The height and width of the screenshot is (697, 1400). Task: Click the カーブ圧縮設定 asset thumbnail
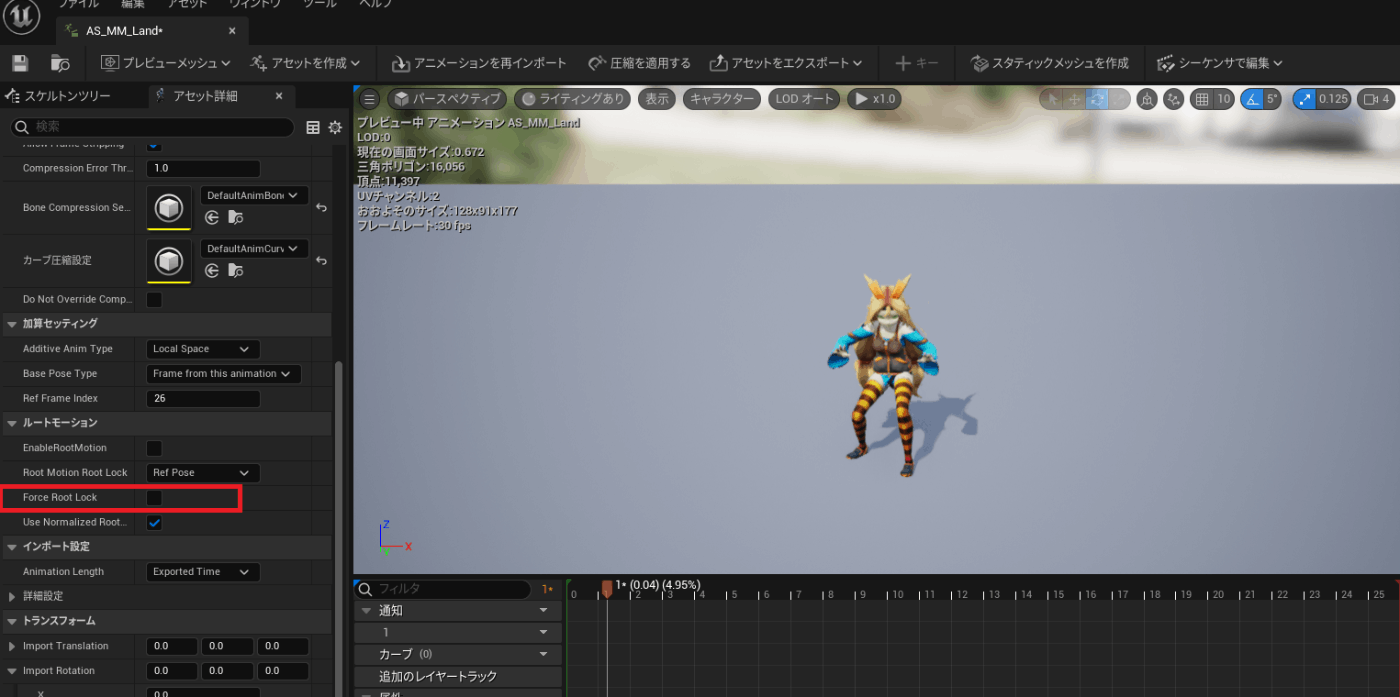pyautogui.click(x=169, y=260)
